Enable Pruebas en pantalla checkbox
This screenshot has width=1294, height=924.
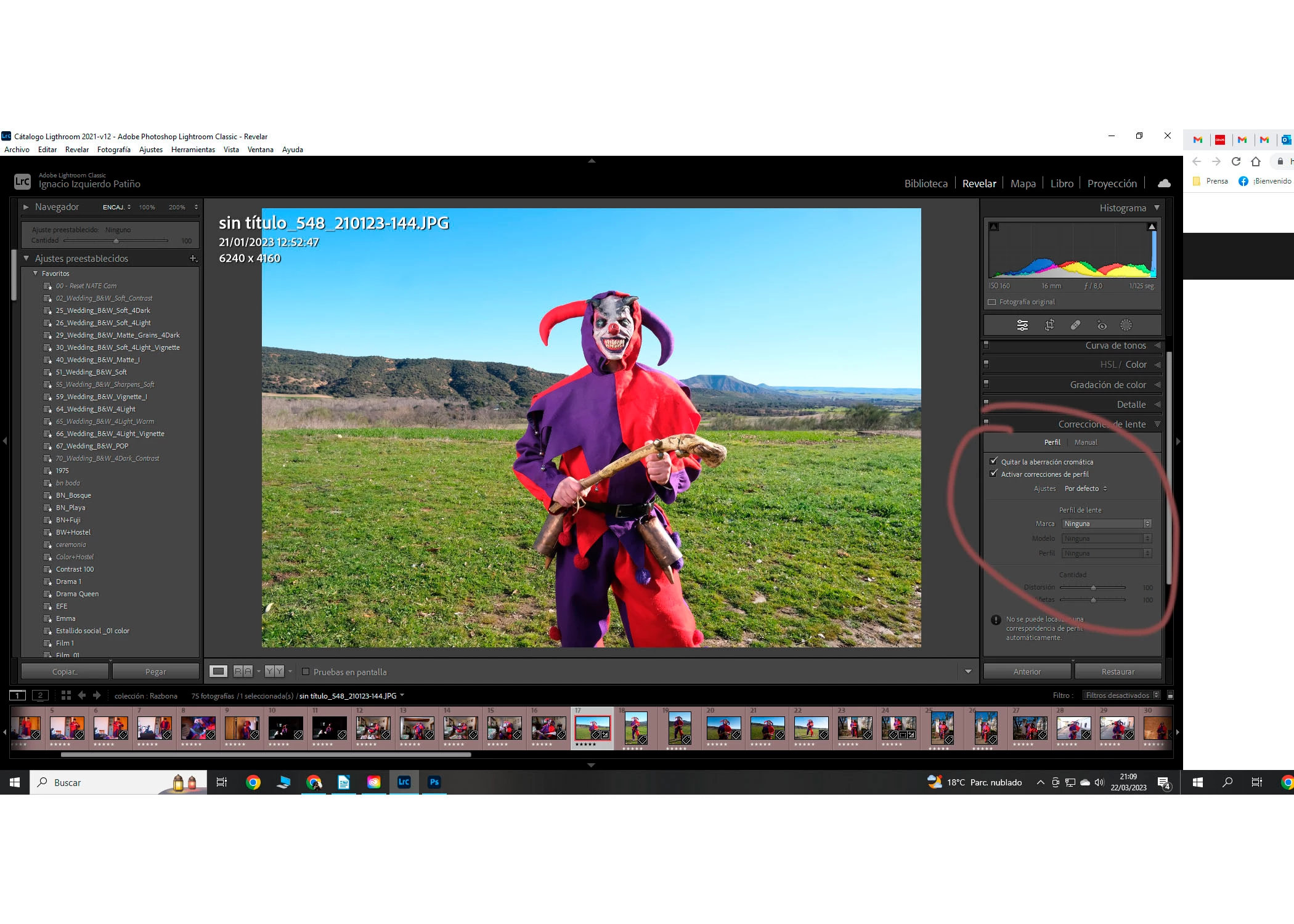306,671
